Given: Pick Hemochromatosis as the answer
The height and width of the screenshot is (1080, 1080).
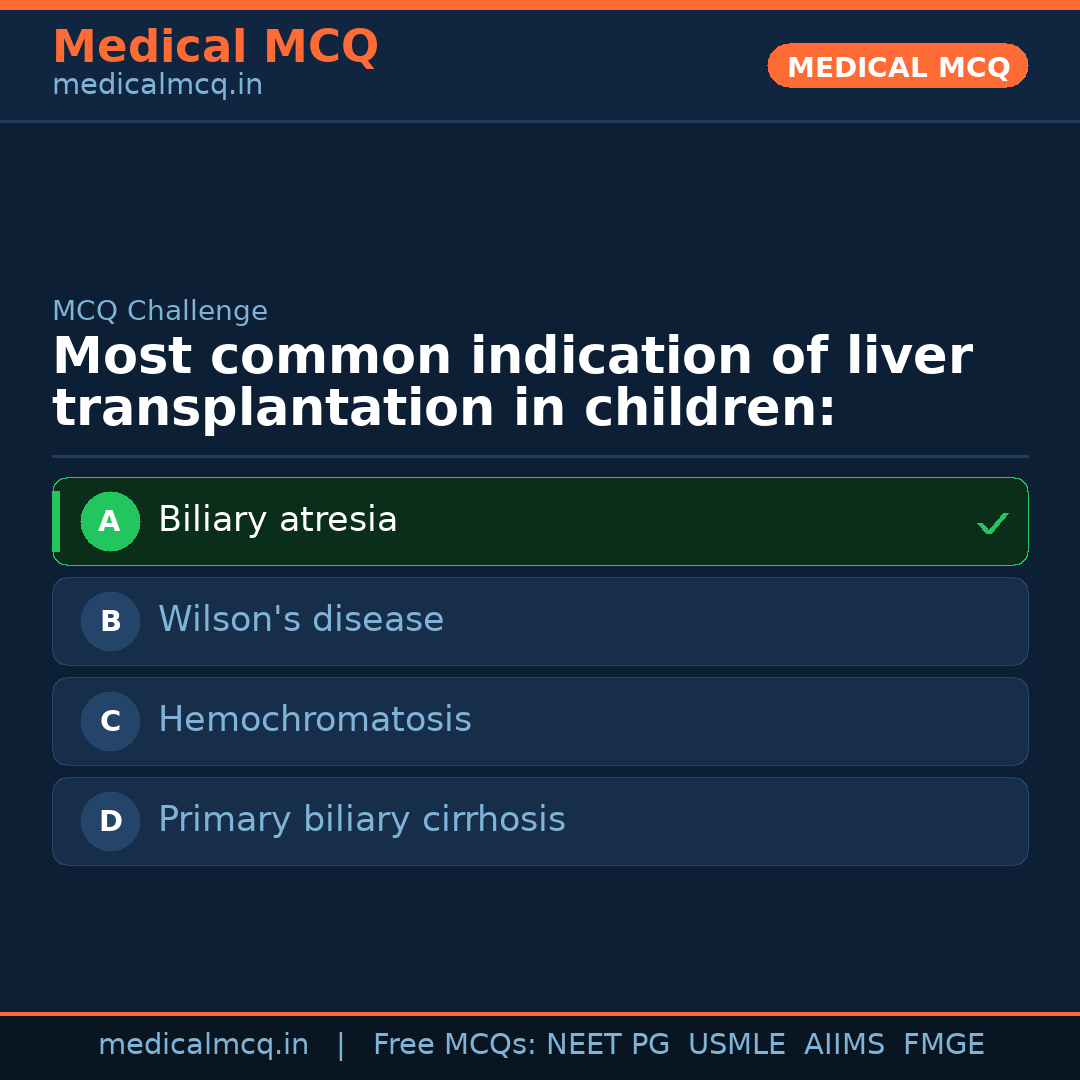Looking at the screenshot, I should point(314,720).
